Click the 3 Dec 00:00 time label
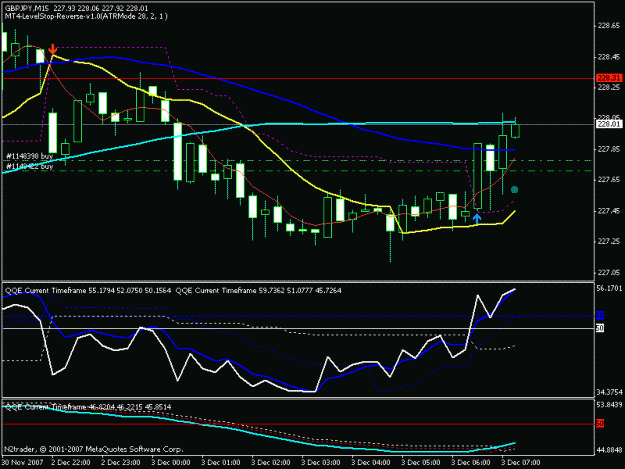The image size is (625, 469). pyautogui.click(x=171, y=462)
